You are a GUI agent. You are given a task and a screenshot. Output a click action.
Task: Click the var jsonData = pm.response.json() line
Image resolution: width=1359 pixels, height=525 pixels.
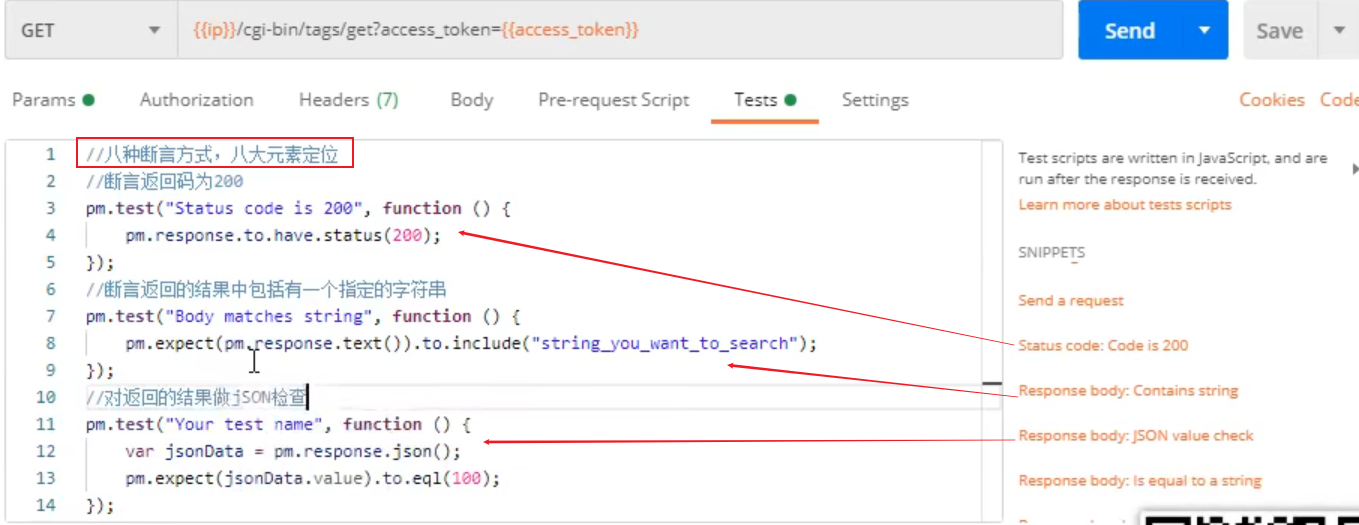click(x=293, y=451)
